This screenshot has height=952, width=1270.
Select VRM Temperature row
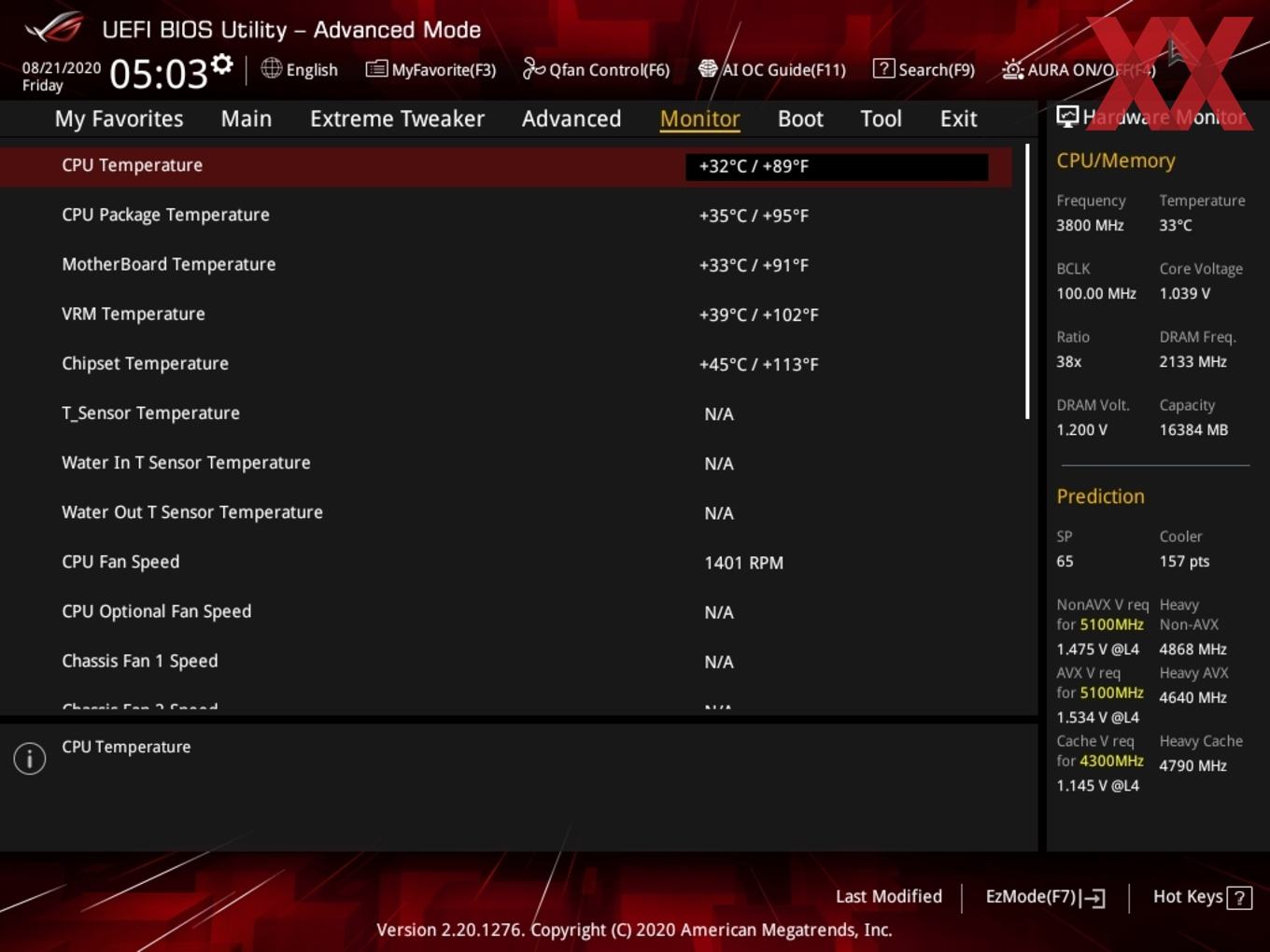[x=506, y=314]
